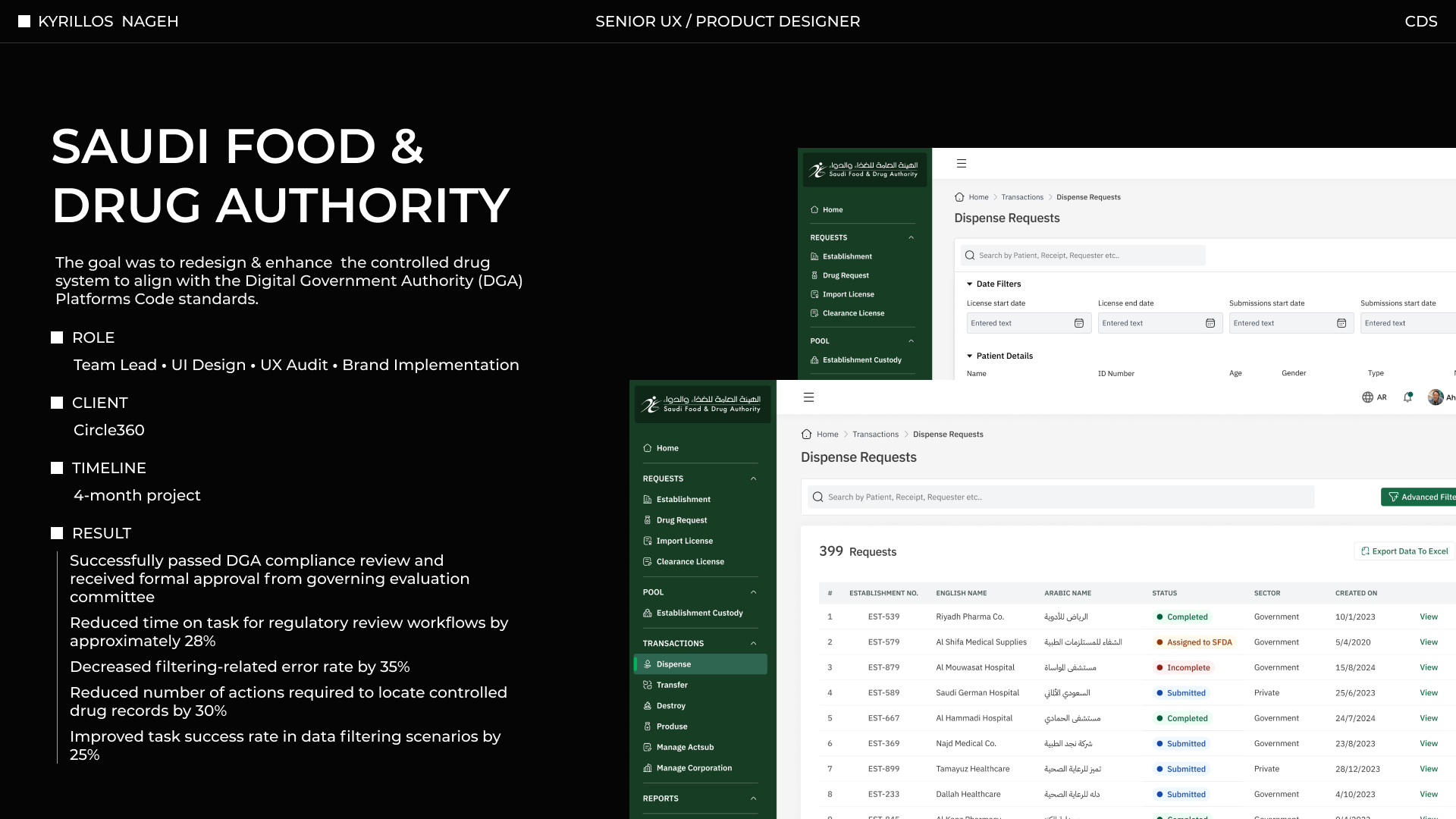Open the user avatar profile menu
Image resolution: width=1456 pixels, height=819 pixels.
[x=1436, y=397]
